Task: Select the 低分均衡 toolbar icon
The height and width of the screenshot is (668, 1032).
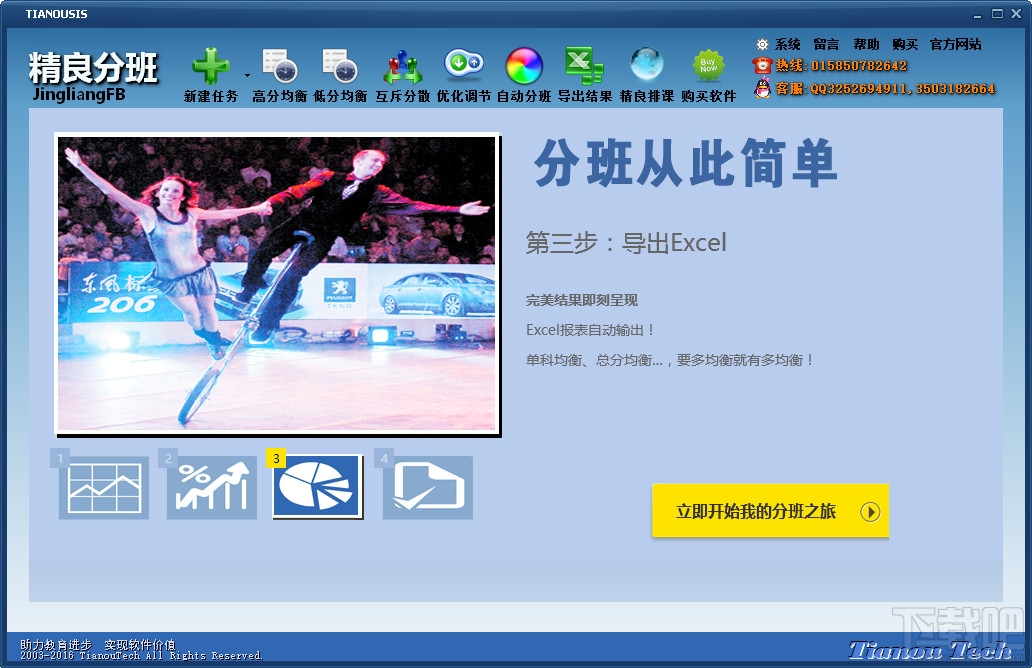Action: pyautogui.click(x=340, y=66)
